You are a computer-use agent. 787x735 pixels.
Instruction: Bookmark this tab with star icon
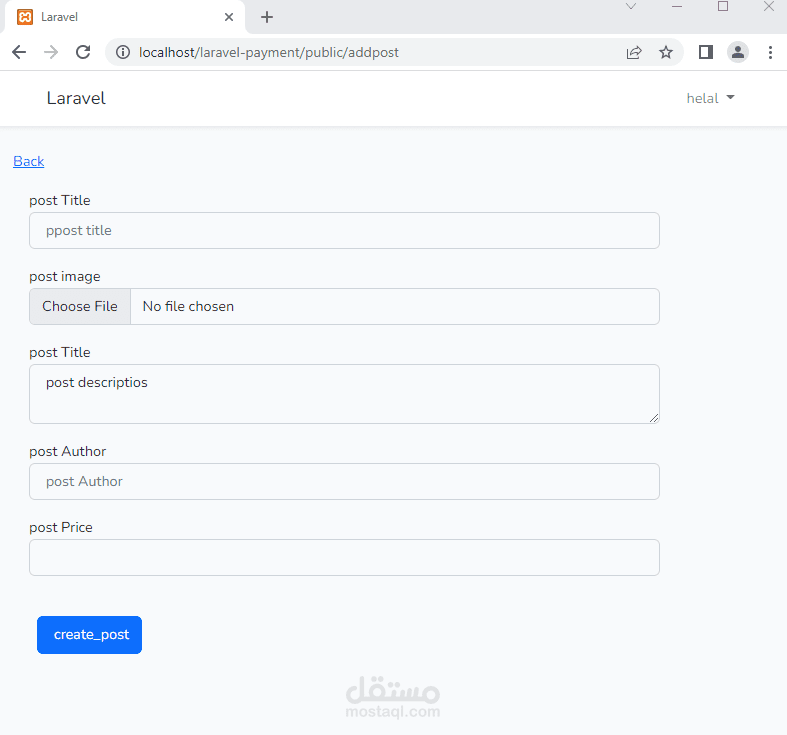[x=666, y=52]
